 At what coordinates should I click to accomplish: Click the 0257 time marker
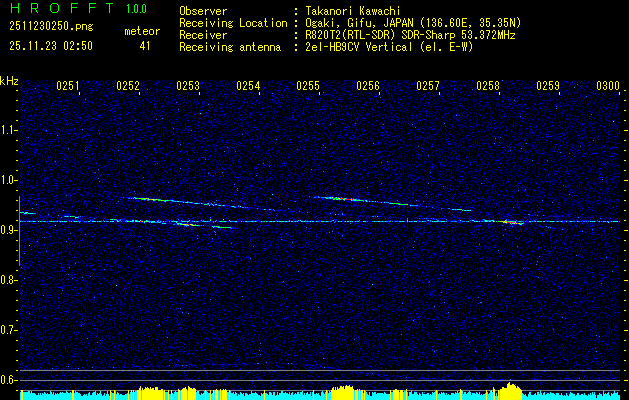click(x=428, y=86)
